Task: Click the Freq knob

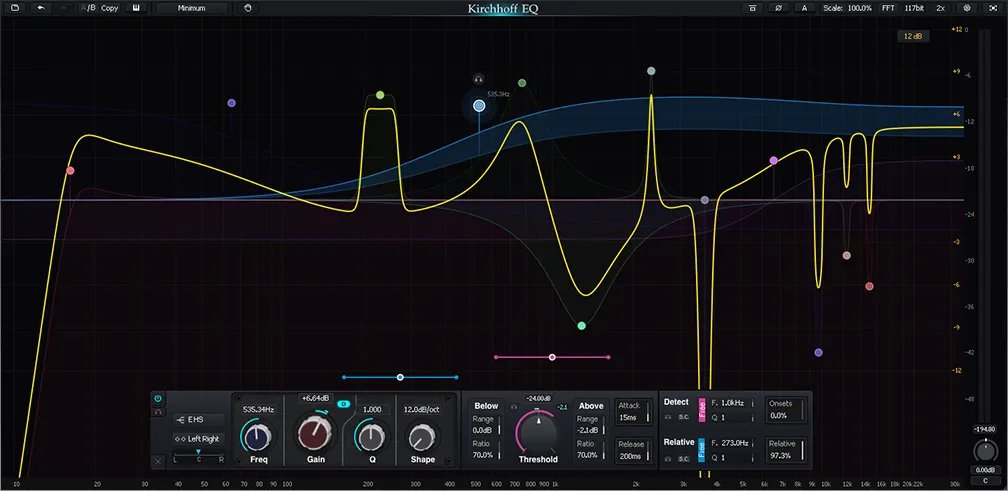Action: 257,436
